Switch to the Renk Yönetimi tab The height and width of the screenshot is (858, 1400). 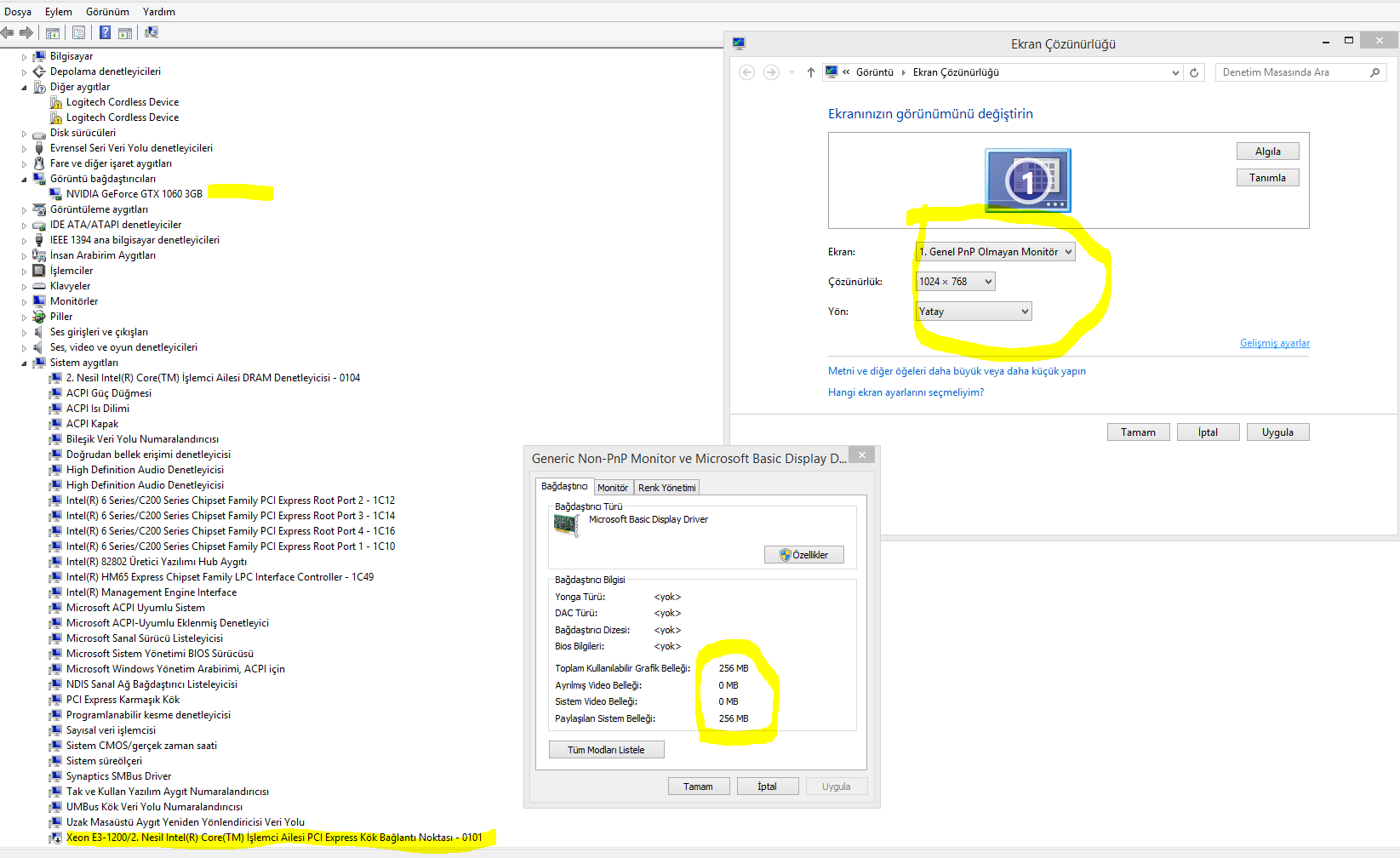coord(667,488)
